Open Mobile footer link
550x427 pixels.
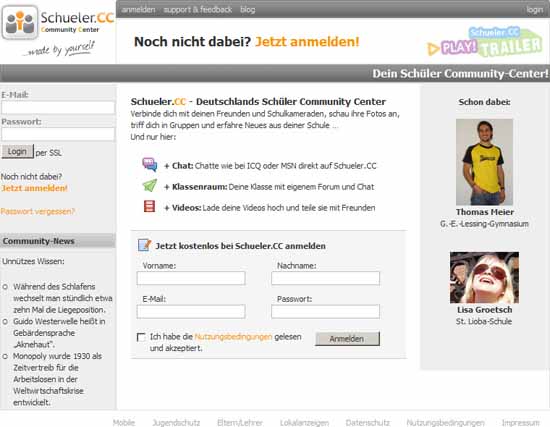click(124, 423)
